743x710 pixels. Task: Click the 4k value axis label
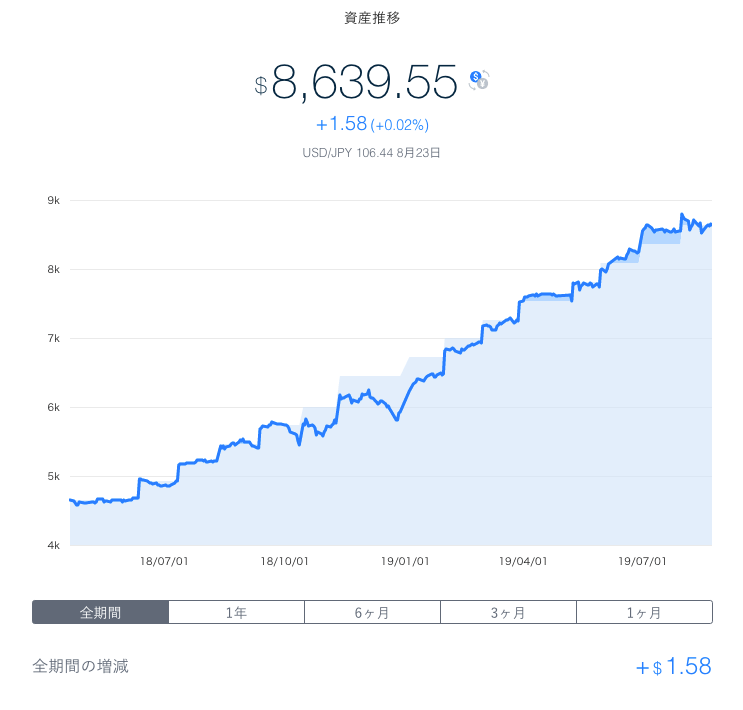pyautogui.click(x=53, y=545)
